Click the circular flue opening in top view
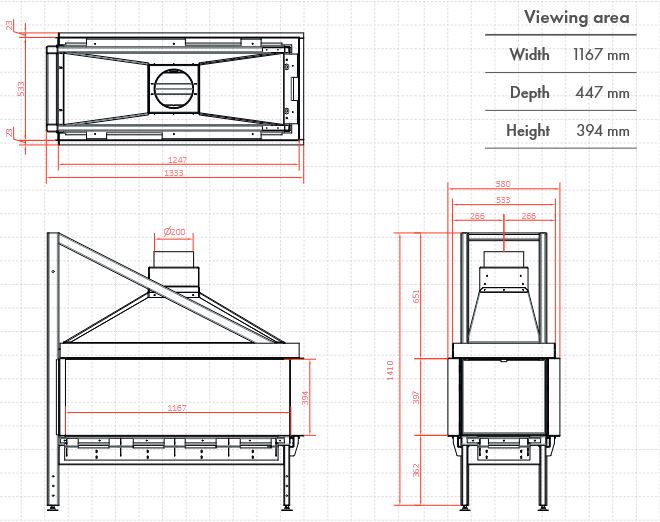This screenshot has width=660, height=522. click(x=176, y=88)
